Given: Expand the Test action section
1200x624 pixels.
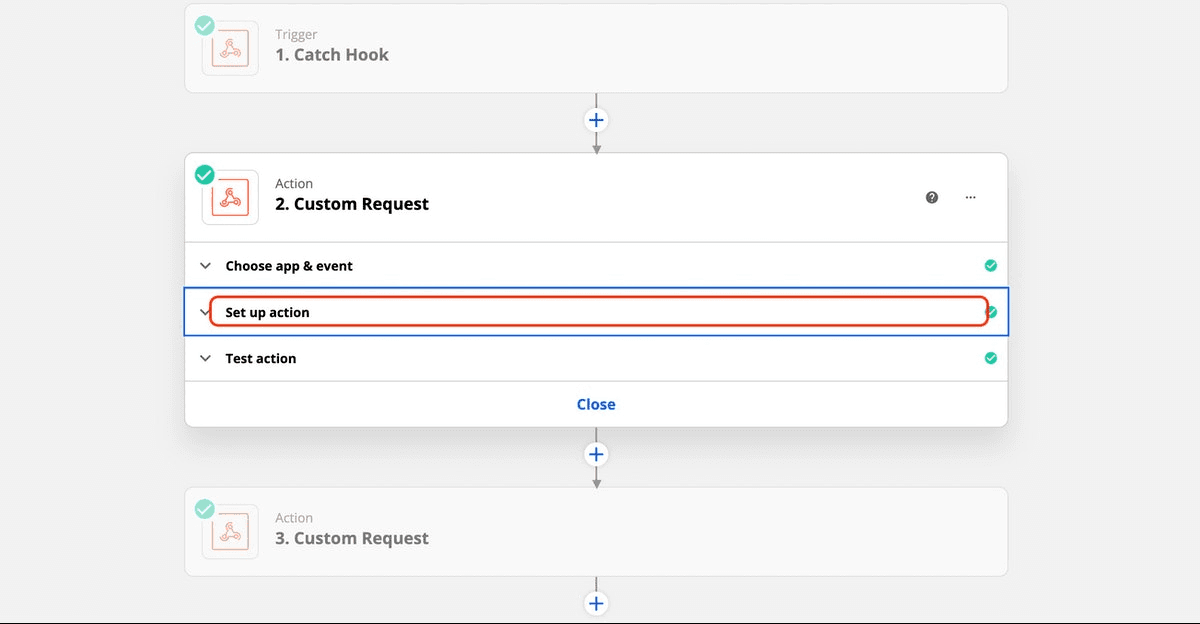Looking at the screenshot, I should [x=596, y=358].
